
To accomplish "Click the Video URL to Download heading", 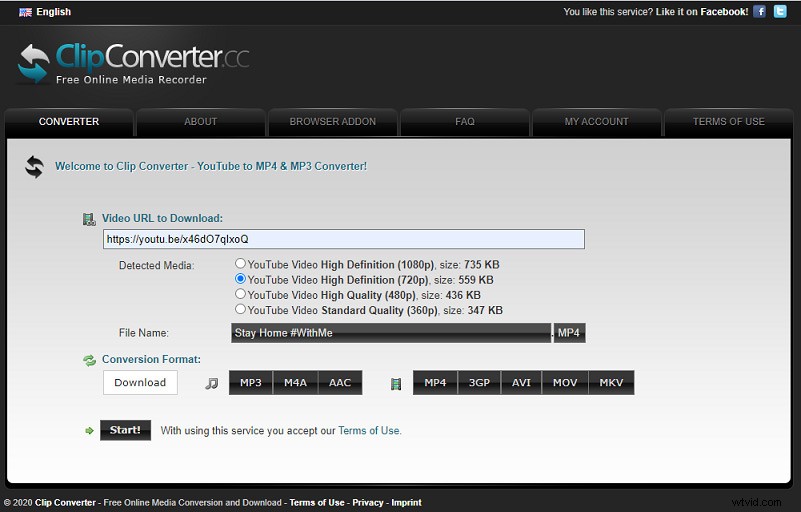I will 162,219.
